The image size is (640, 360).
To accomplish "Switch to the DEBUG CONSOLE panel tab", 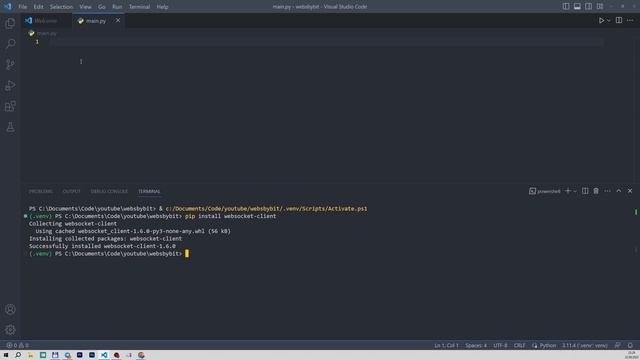I will pyautogui.click(x=109, y=191).
